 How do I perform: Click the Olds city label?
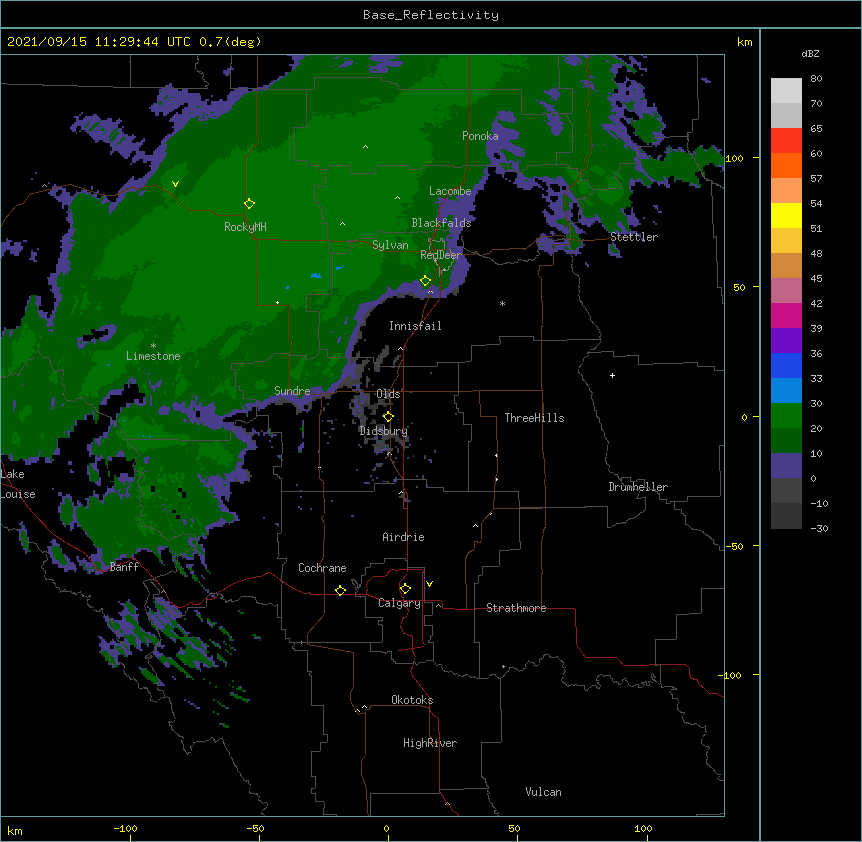pyautogui.click(x=388, y=394)
